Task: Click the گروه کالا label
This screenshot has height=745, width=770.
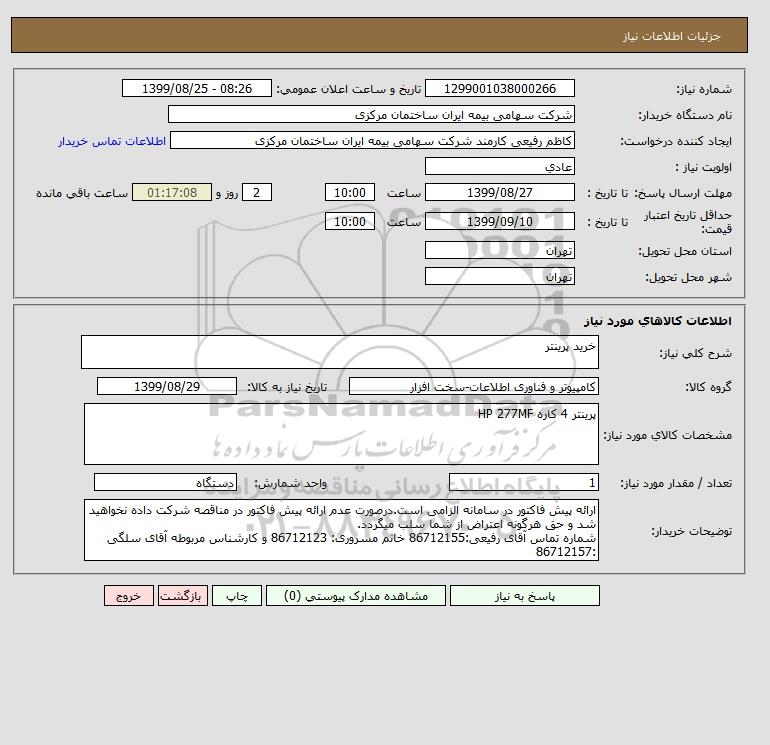Action: pos(709,387)
